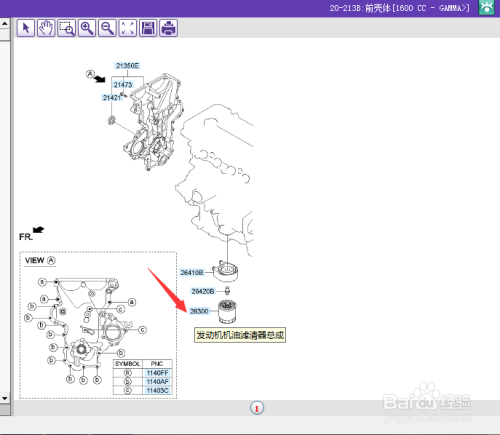The width and height of the screenshot is (500, 435).
Task: Select the arrow pointer tool
Action: (26, 28)
